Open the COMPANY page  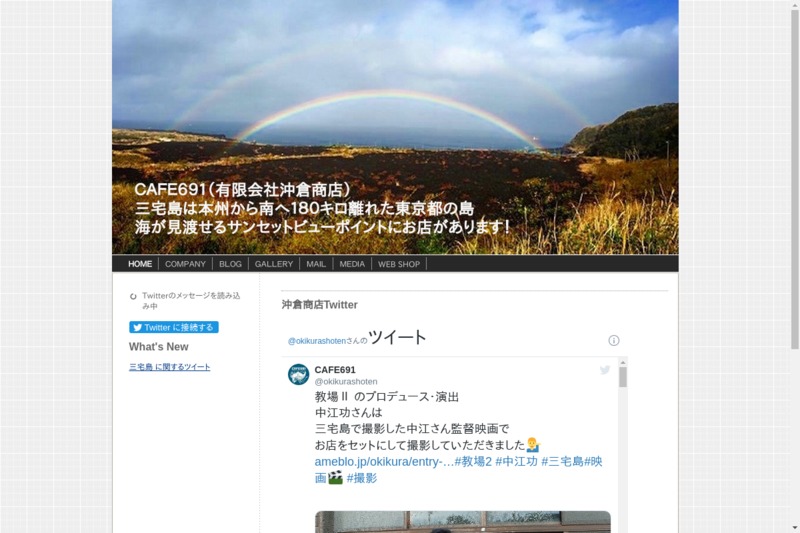click(x=185, y=264)
